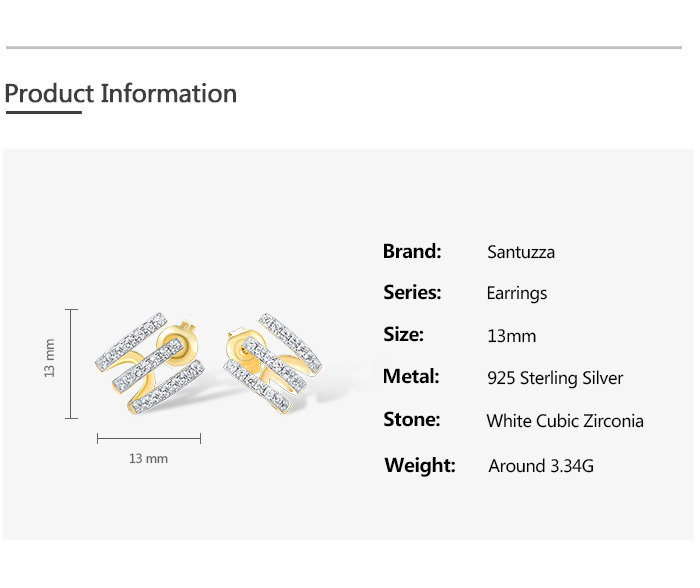Click the Product Information heading

(x=121, y=94)
